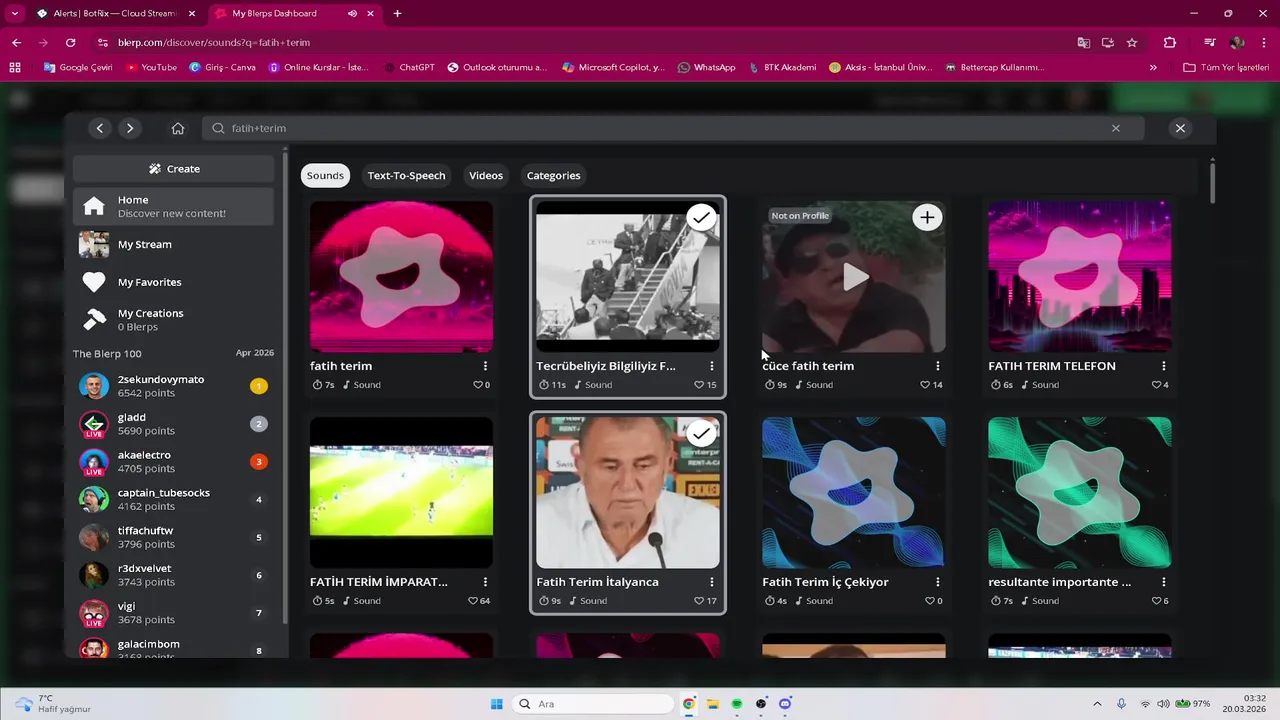Viewport: 1280px width, 720px height.
Task: Open My Stream in sidebar
Action: 173,244
